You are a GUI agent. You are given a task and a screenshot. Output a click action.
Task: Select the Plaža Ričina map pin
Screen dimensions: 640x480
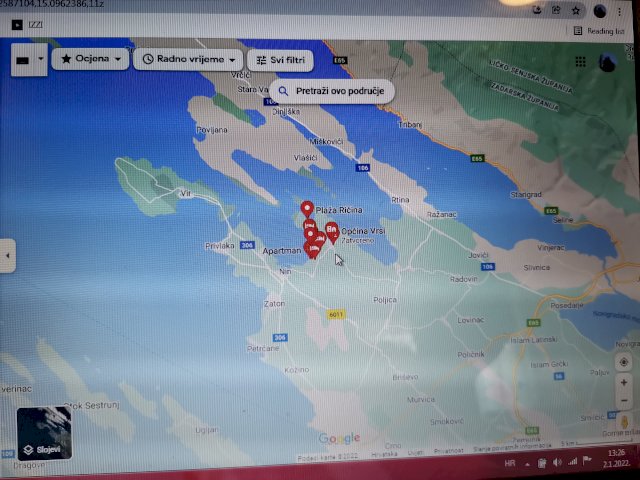307,209
